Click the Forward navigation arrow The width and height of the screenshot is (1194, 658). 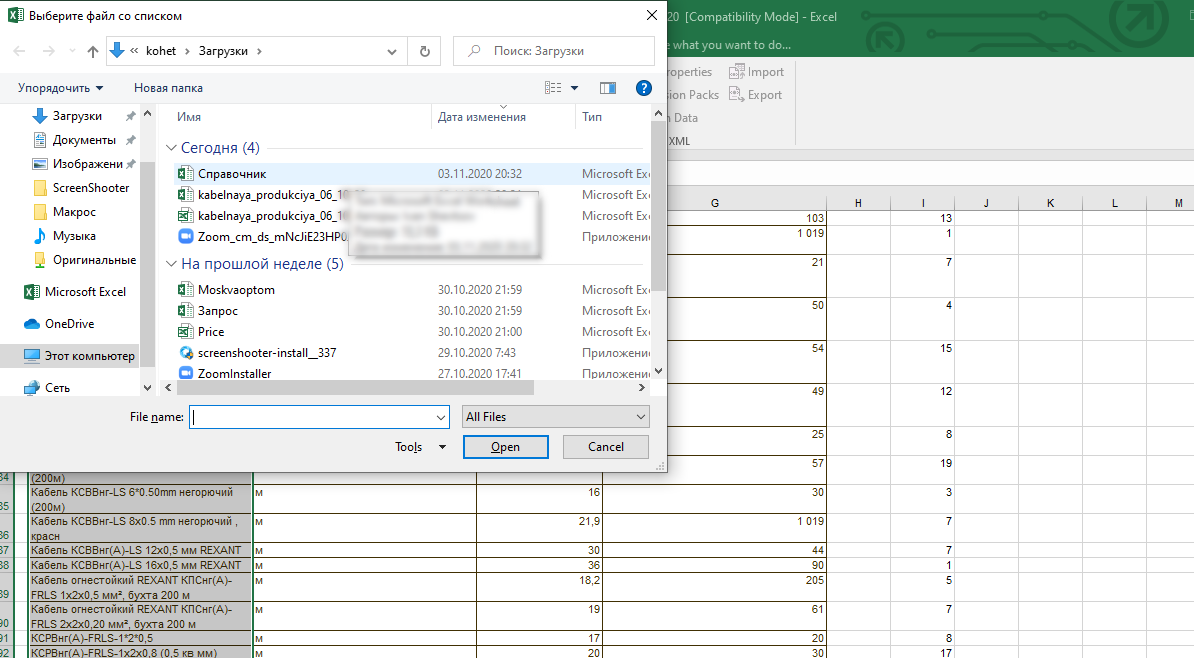[48, 51]
